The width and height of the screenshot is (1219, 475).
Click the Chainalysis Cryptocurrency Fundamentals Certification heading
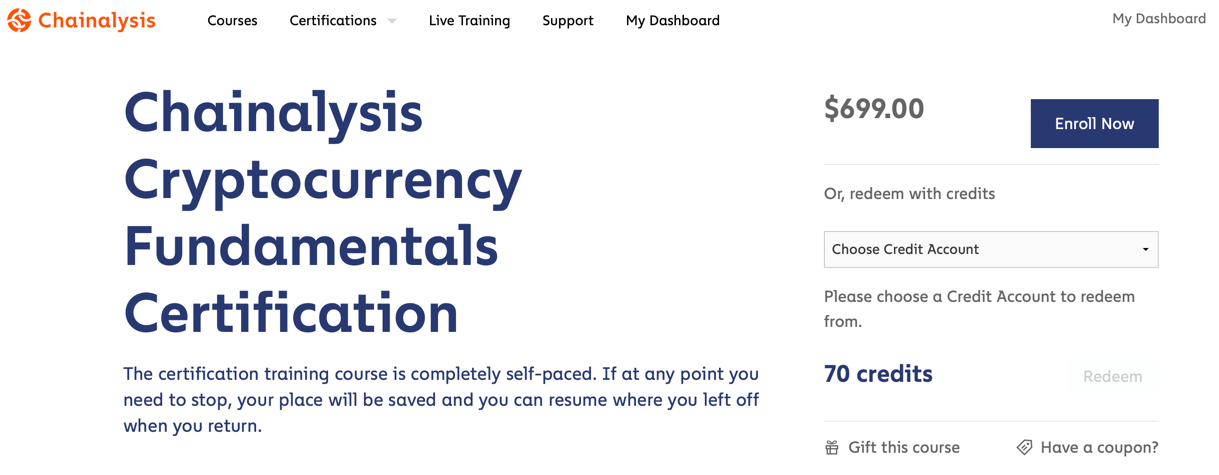click(x=323, y=212)
